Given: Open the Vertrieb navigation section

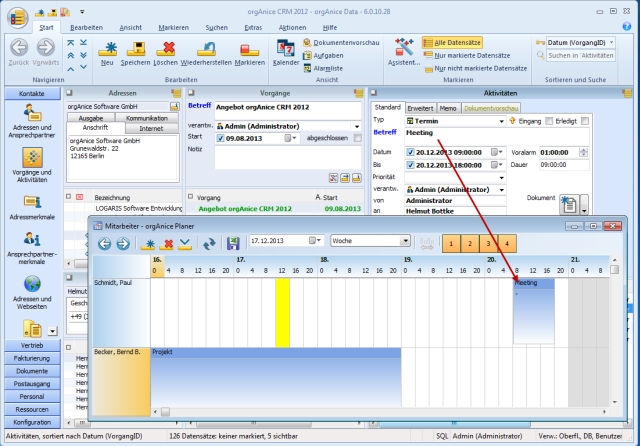Looking at the screenshot, I should (32, 345).
